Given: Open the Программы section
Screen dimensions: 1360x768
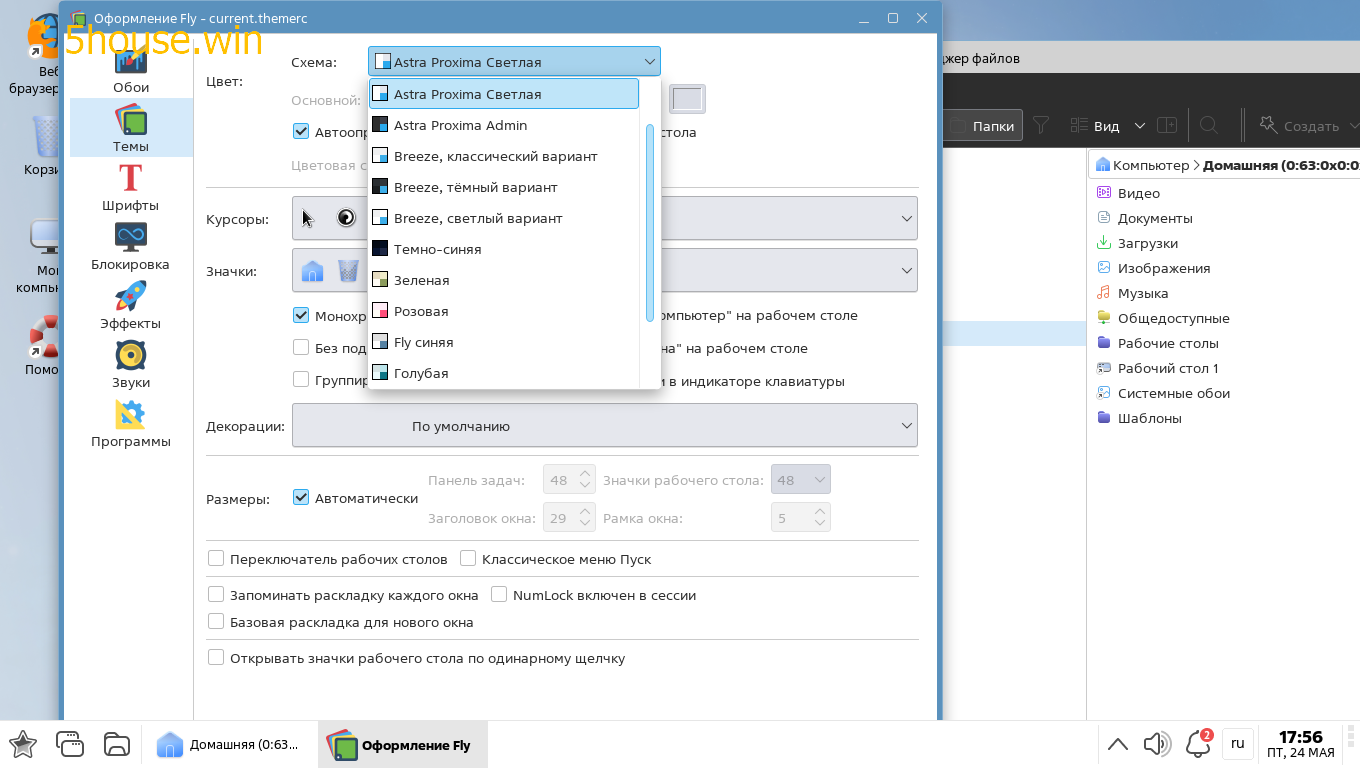Looking at the screenshot, I should 131,424.
